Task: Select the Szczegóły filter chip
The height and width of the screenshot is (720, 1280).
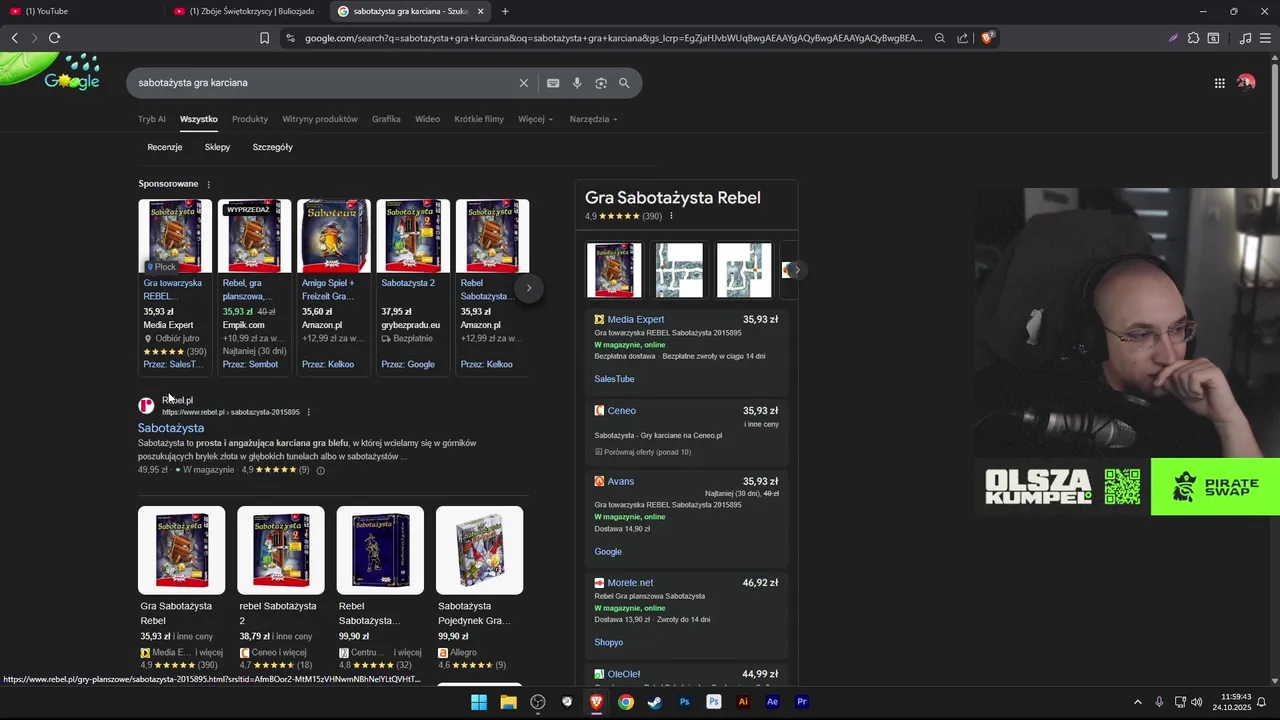Action: click(x=272, y=147)
